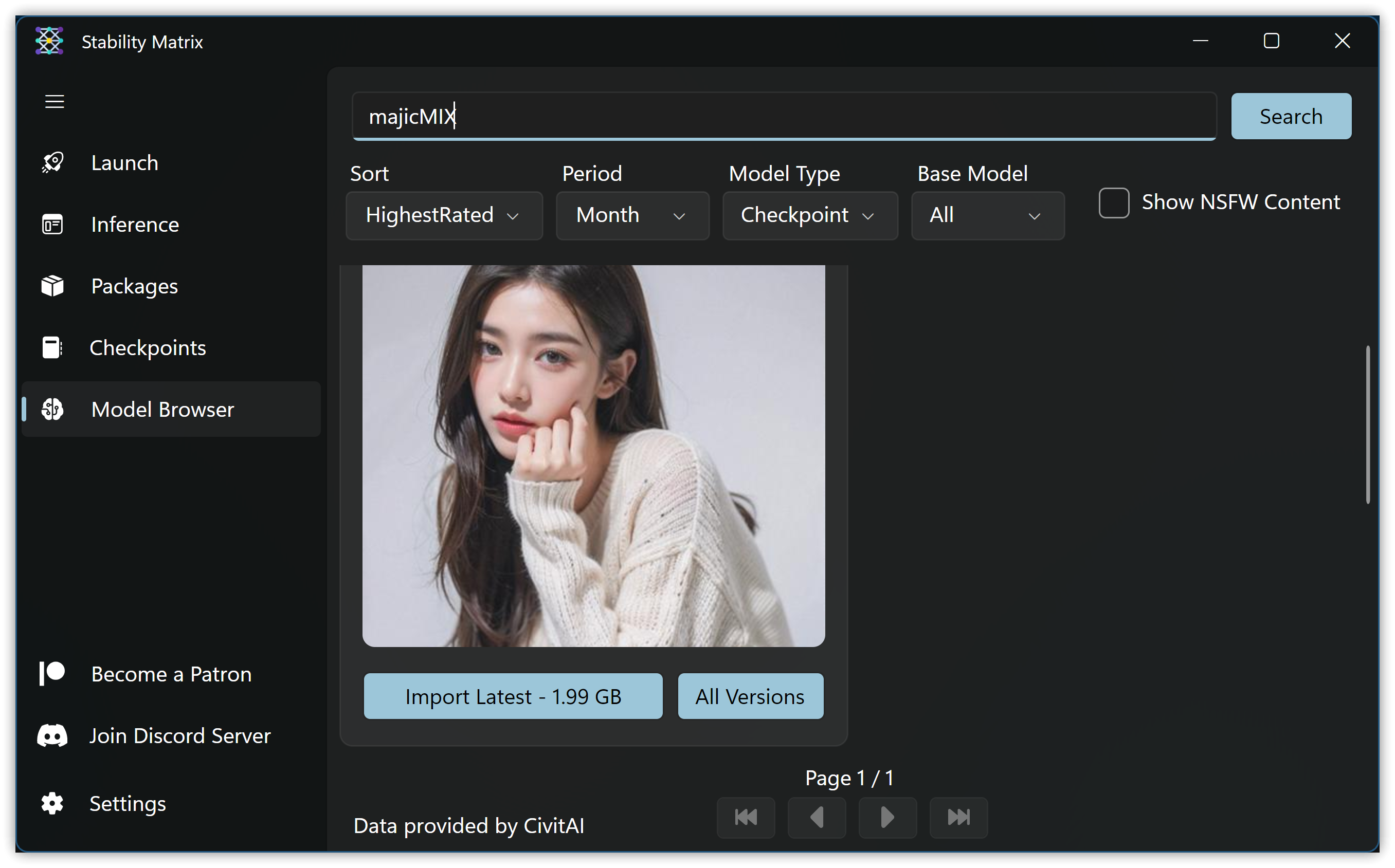Go to the next results page
The height and width of the screenshot is (868, 1395).
[887, 817]
